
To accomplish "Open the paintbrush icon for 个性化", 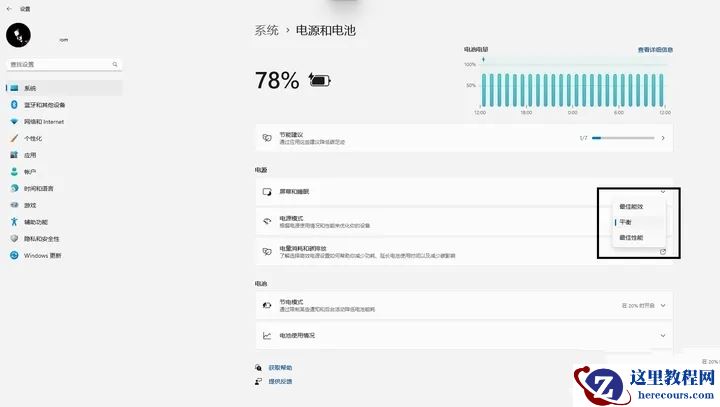I will click(14, 138).
